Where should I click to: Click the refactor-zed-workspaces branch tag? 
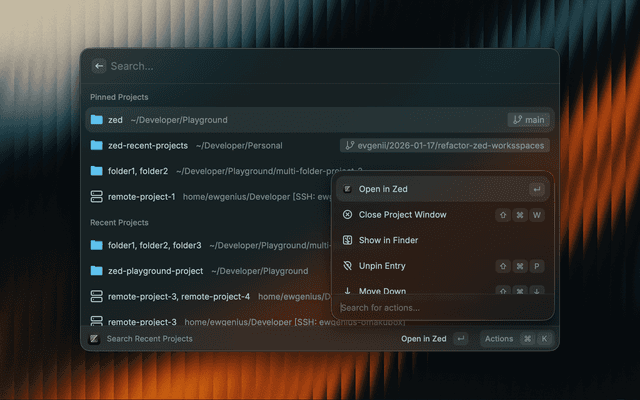click(445, 146)
